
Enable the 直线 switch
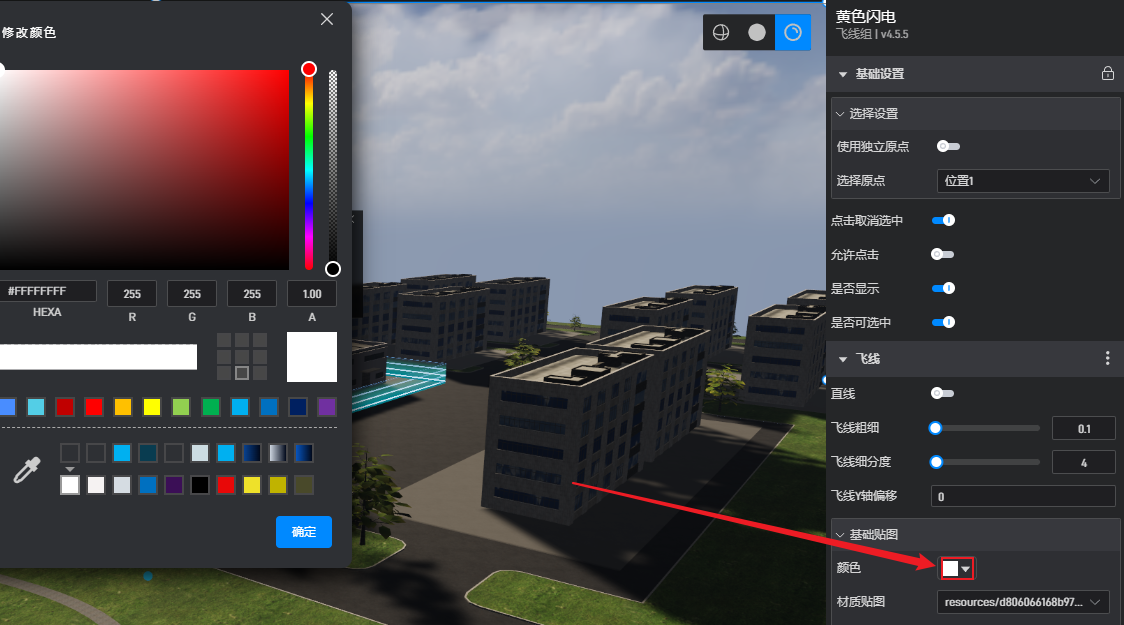click(943, 393)
